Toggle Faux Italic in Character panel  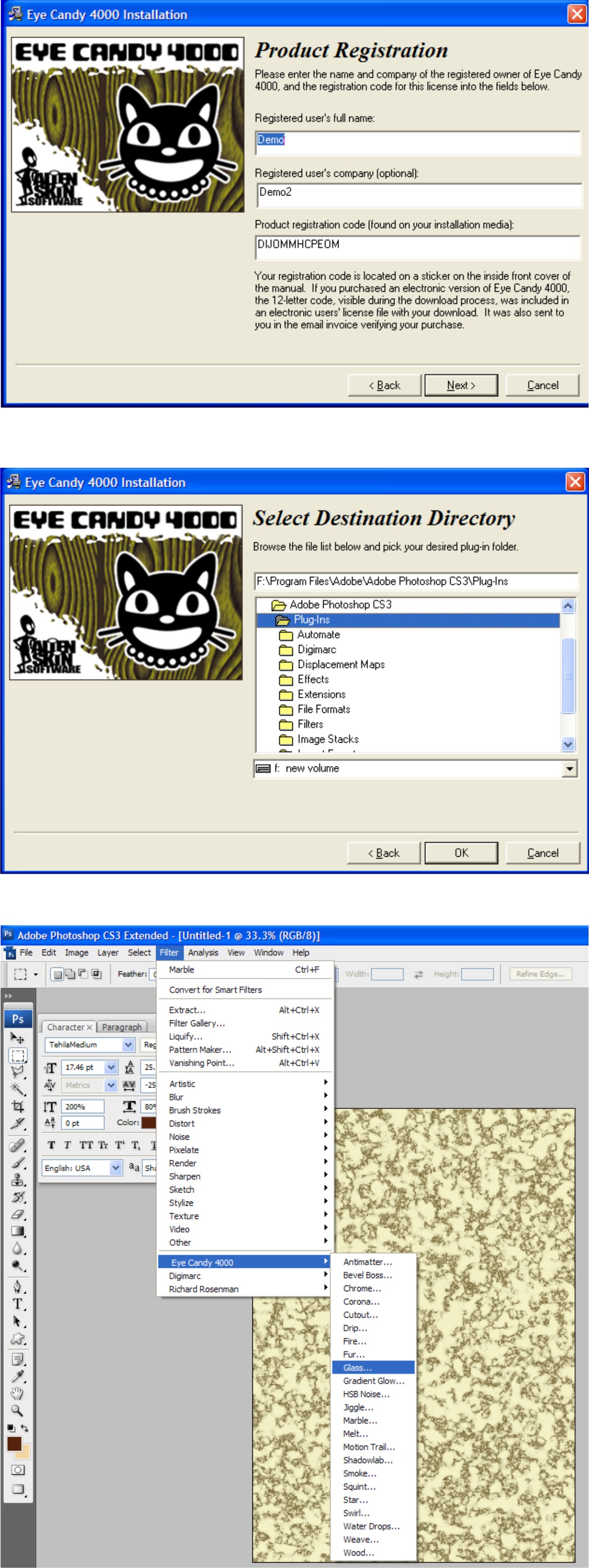(x=68, y=1145)
